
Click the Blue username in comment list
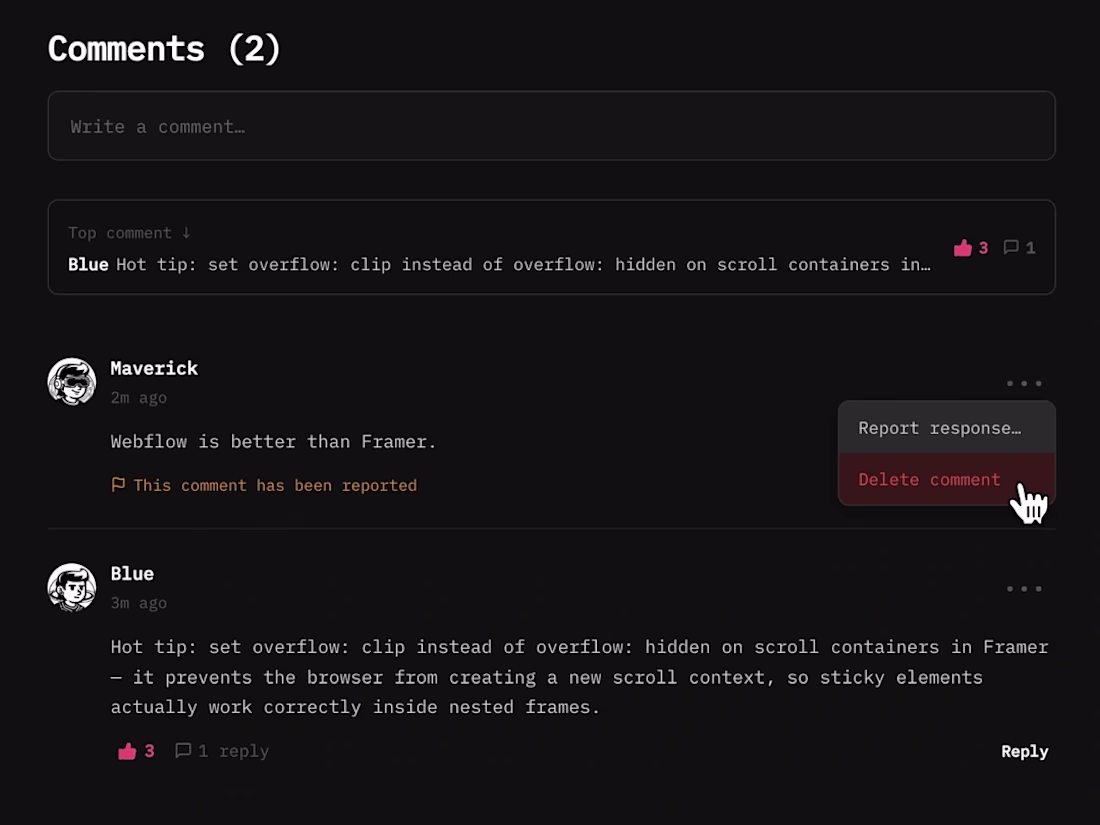click(x=132, y=574)
